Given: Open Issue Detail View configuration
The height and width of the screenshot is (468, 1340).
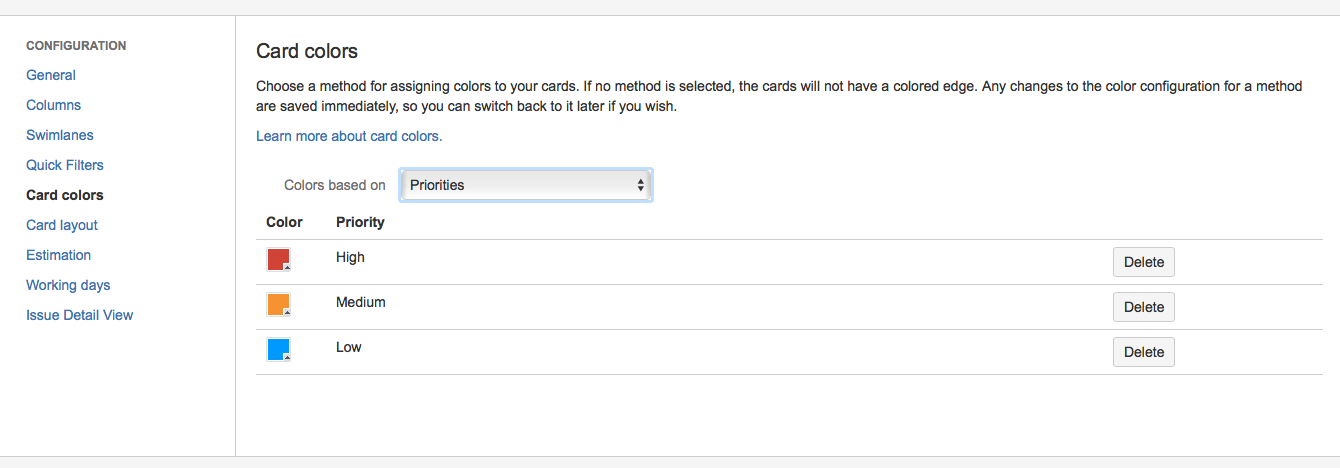Looking at the screenshot, I should click(x=80, y=315).
